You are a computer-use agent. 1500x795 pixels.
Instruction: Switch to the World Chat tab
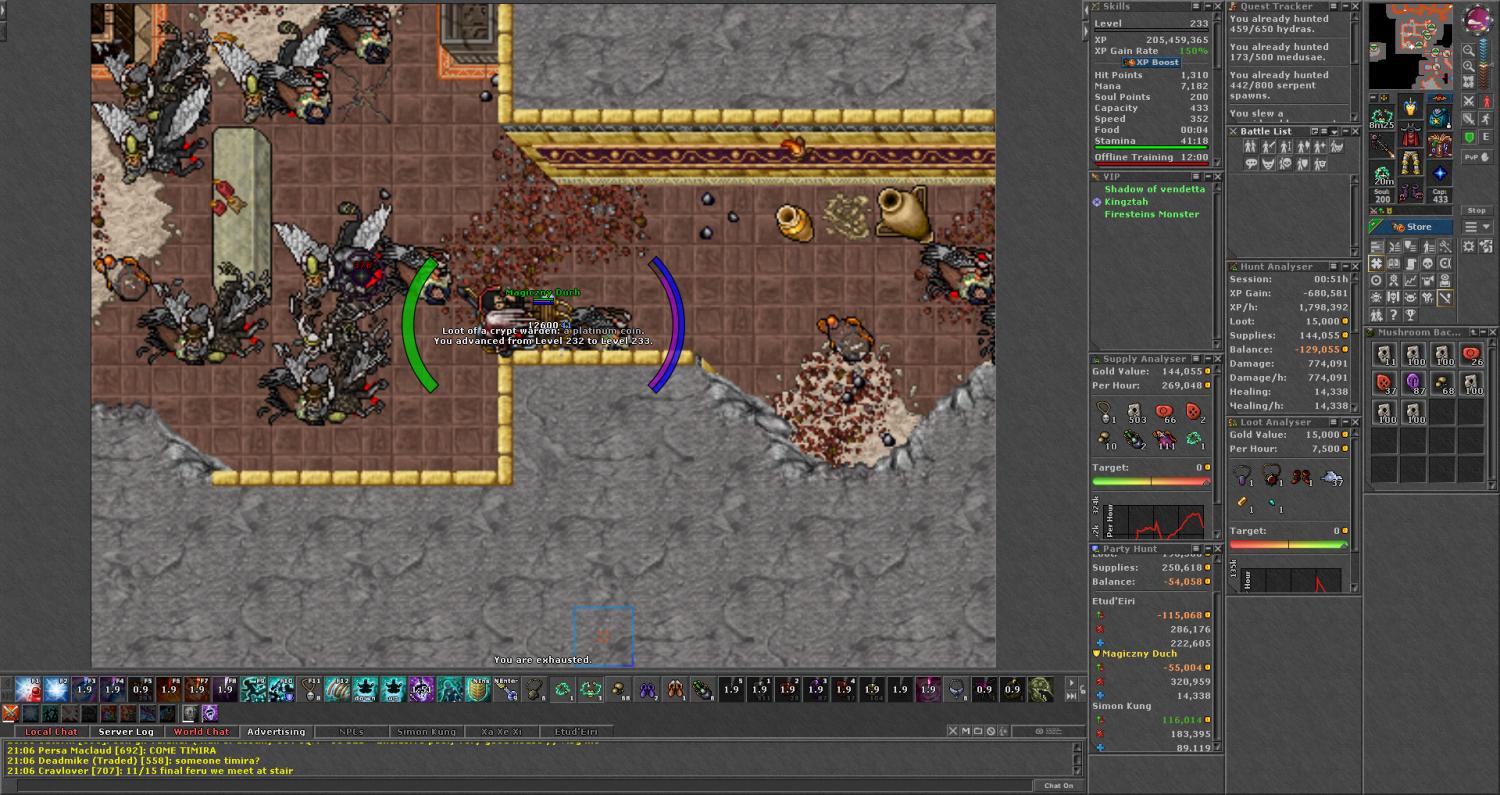201,732
